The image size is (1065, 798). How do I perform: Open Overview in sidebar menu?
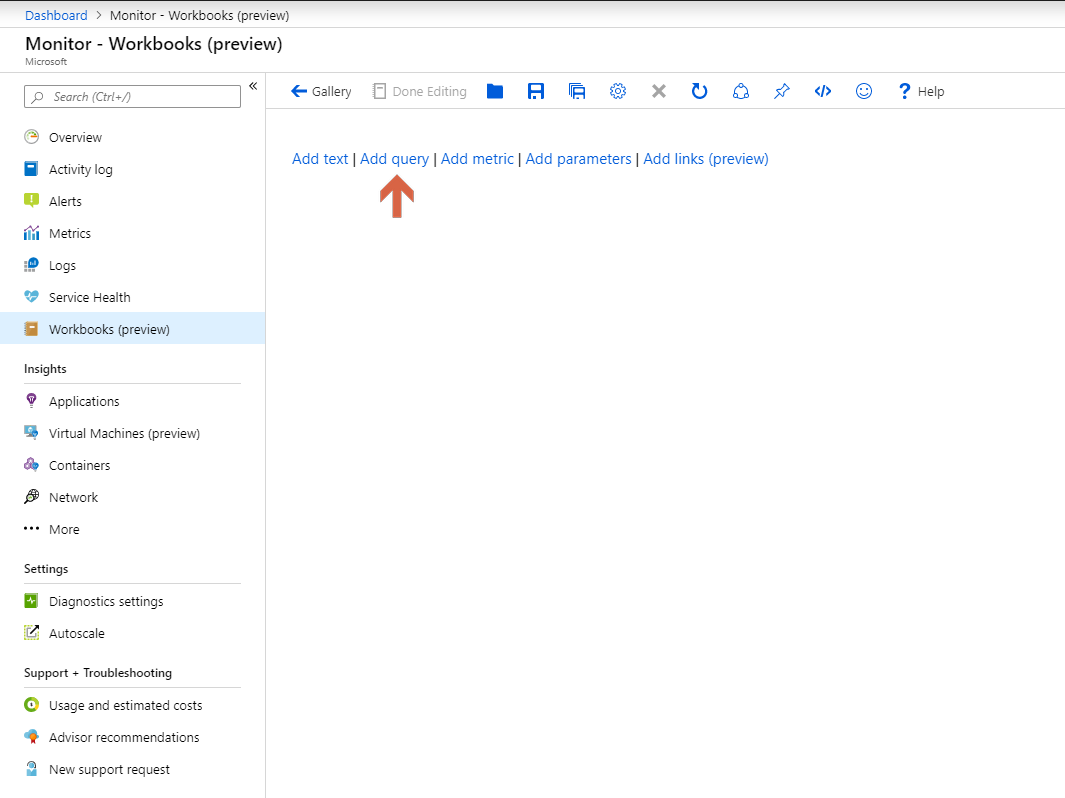[132, 137]
